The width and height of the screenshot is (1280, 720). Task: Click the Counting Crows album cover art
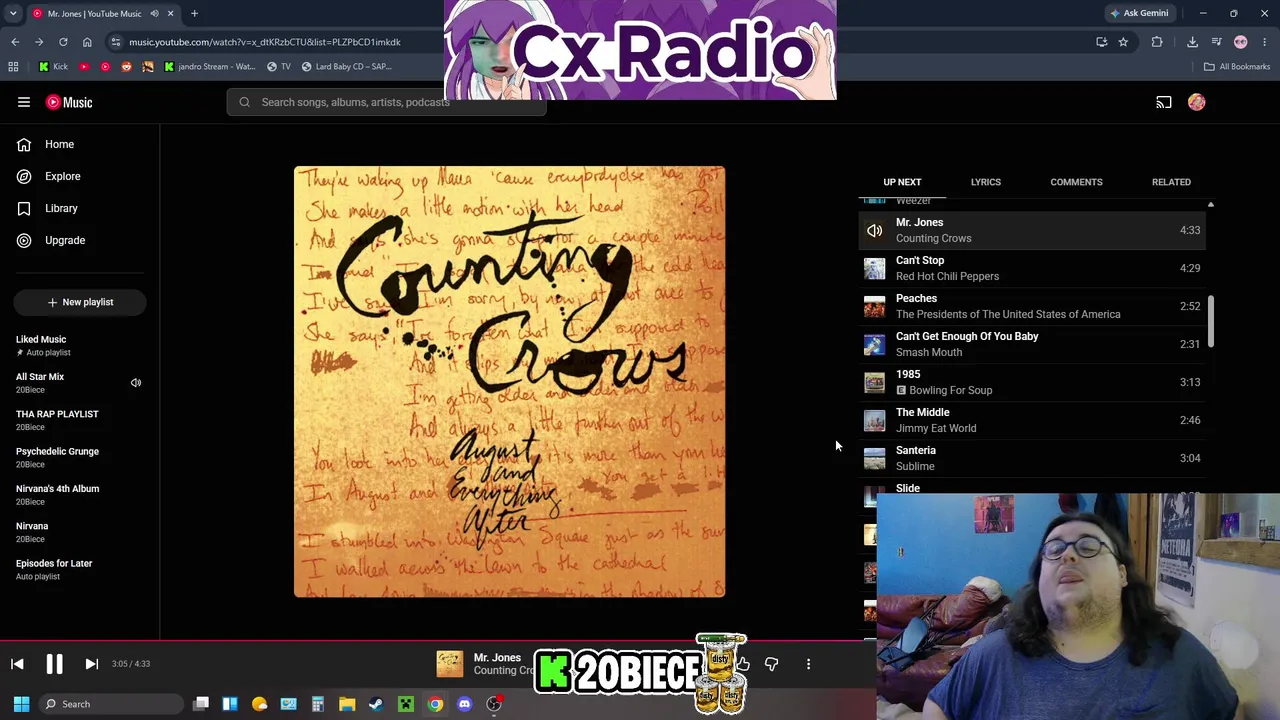pyautogui.click(x=509, y=382)
